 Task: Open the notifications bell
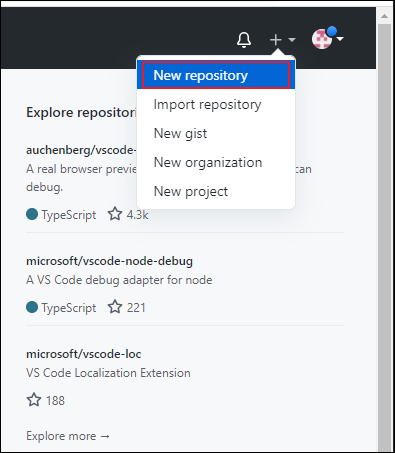click(x=244, y=40)
